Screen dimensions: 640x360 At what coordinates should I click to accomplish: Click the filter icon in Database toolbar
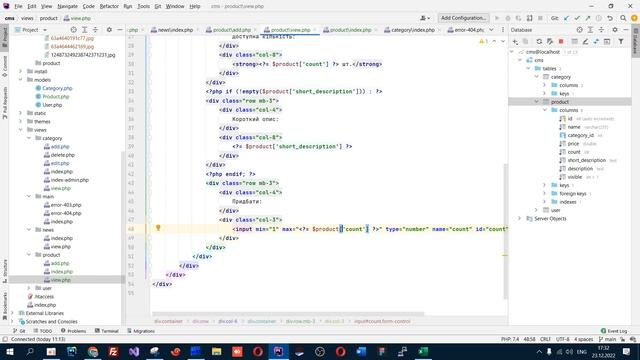click(x=621, y=42)
